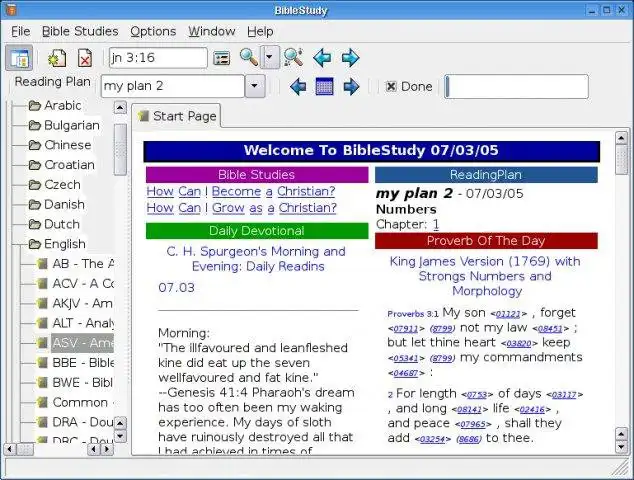Click Strong's number 03820 link
Viewport: 634px width, 480px height.
coord(519,344)
